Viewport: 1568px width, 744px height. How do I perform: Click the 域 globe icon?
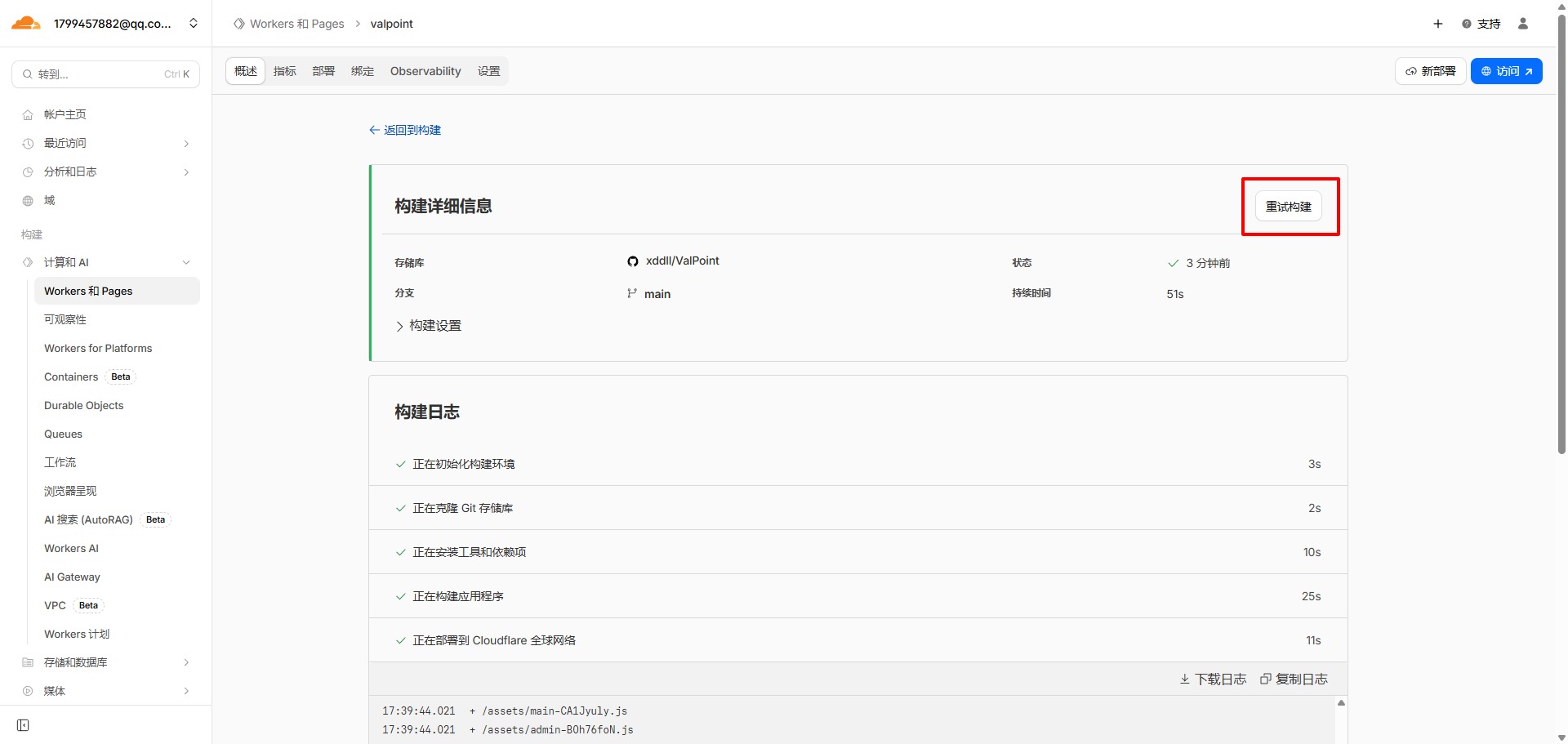pyautogui.click(x=28, y=201)
